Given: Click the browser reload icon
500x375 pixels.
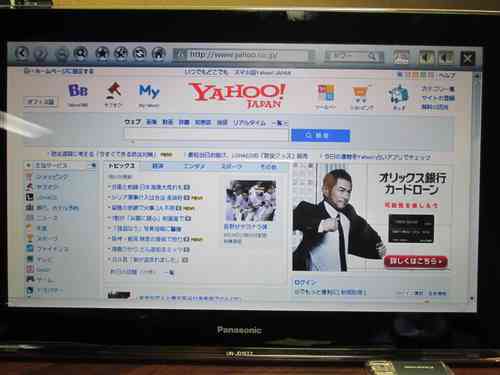Looking at the screenshot, I should pos(140,54).
